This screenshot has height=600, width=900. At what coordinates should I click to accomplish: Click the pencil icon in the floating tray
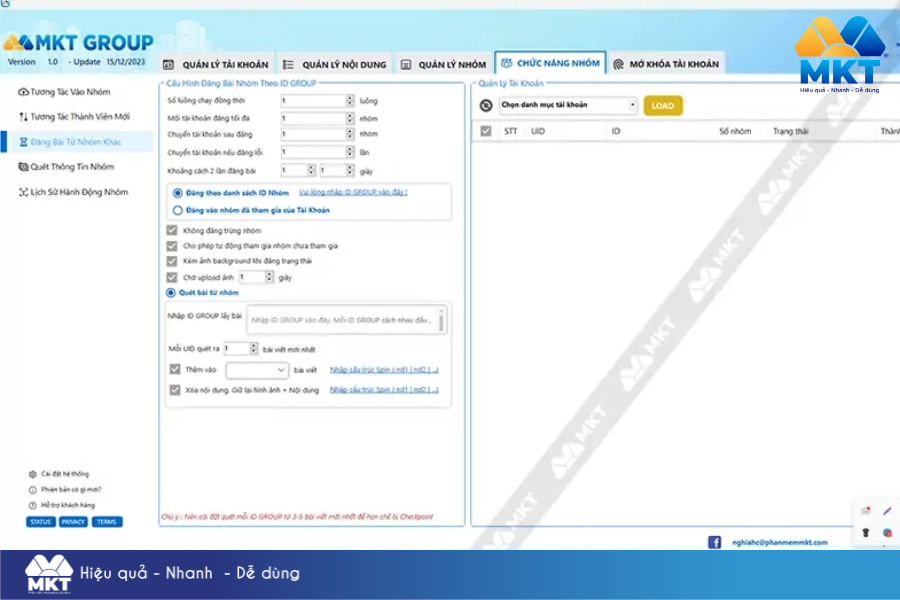click(x=887, y=511)
